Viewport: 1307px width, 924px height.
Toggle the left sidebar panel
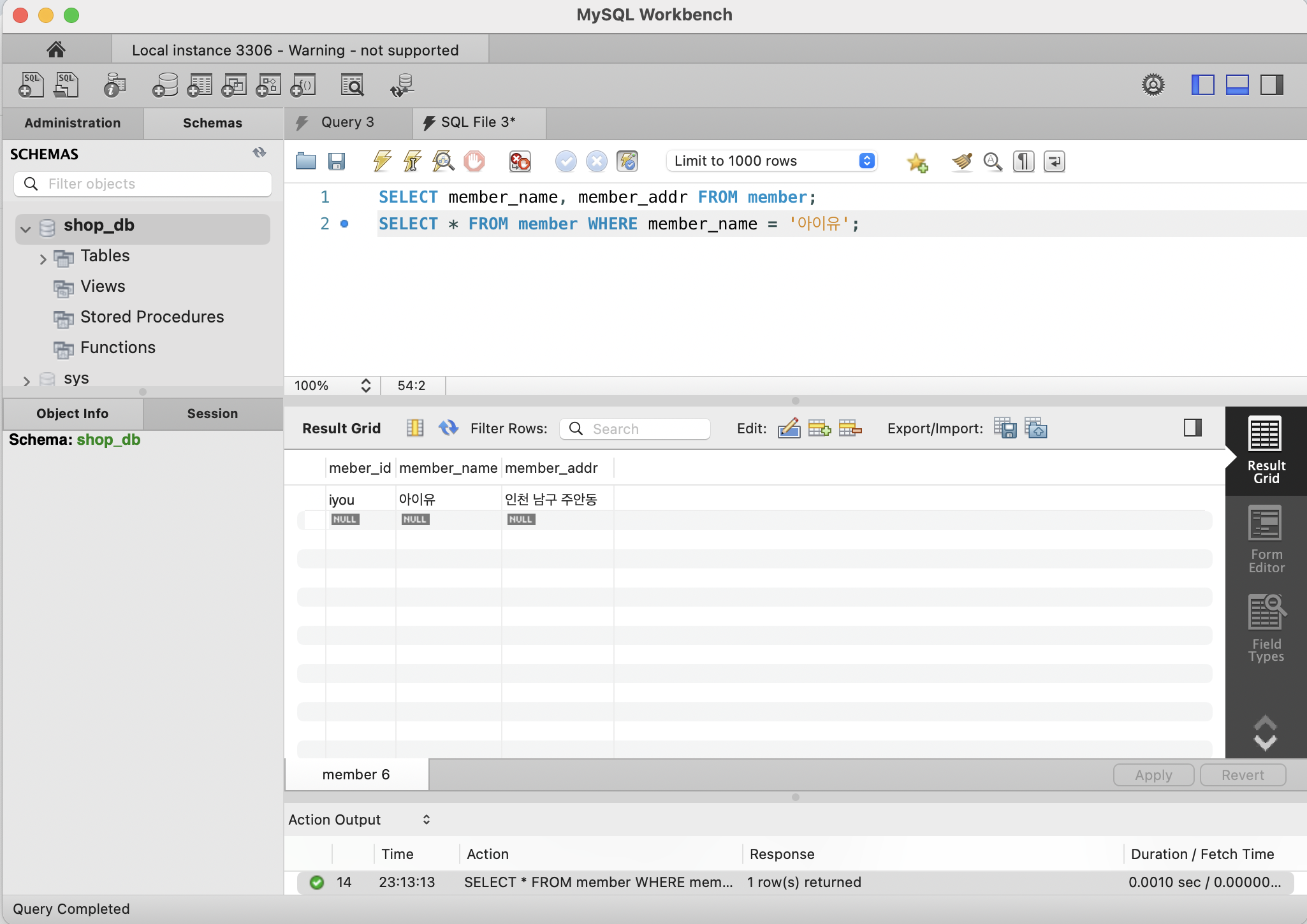click(x=1202, y=85)
